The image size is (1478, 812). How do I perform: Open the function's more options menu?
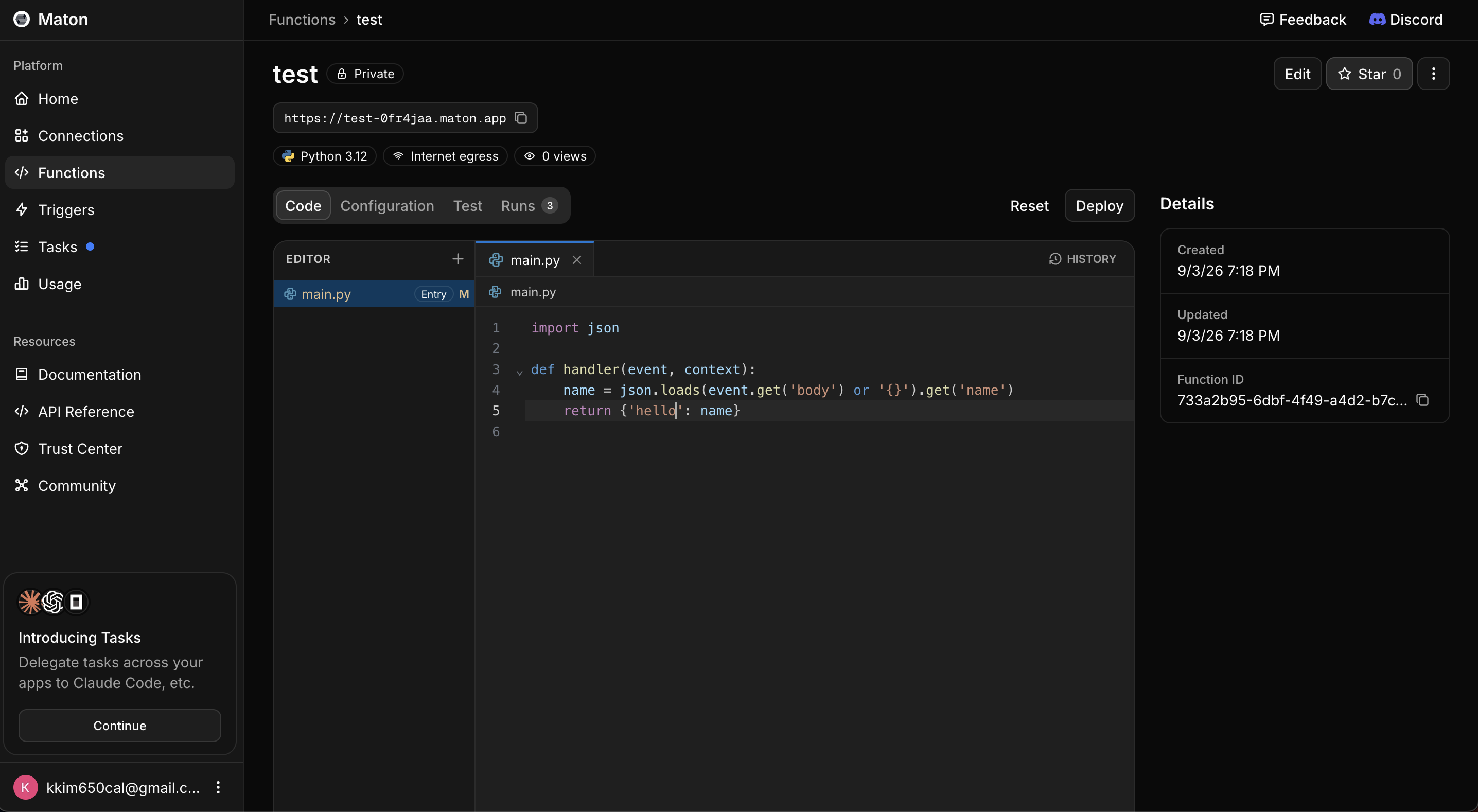(1433, 74)
